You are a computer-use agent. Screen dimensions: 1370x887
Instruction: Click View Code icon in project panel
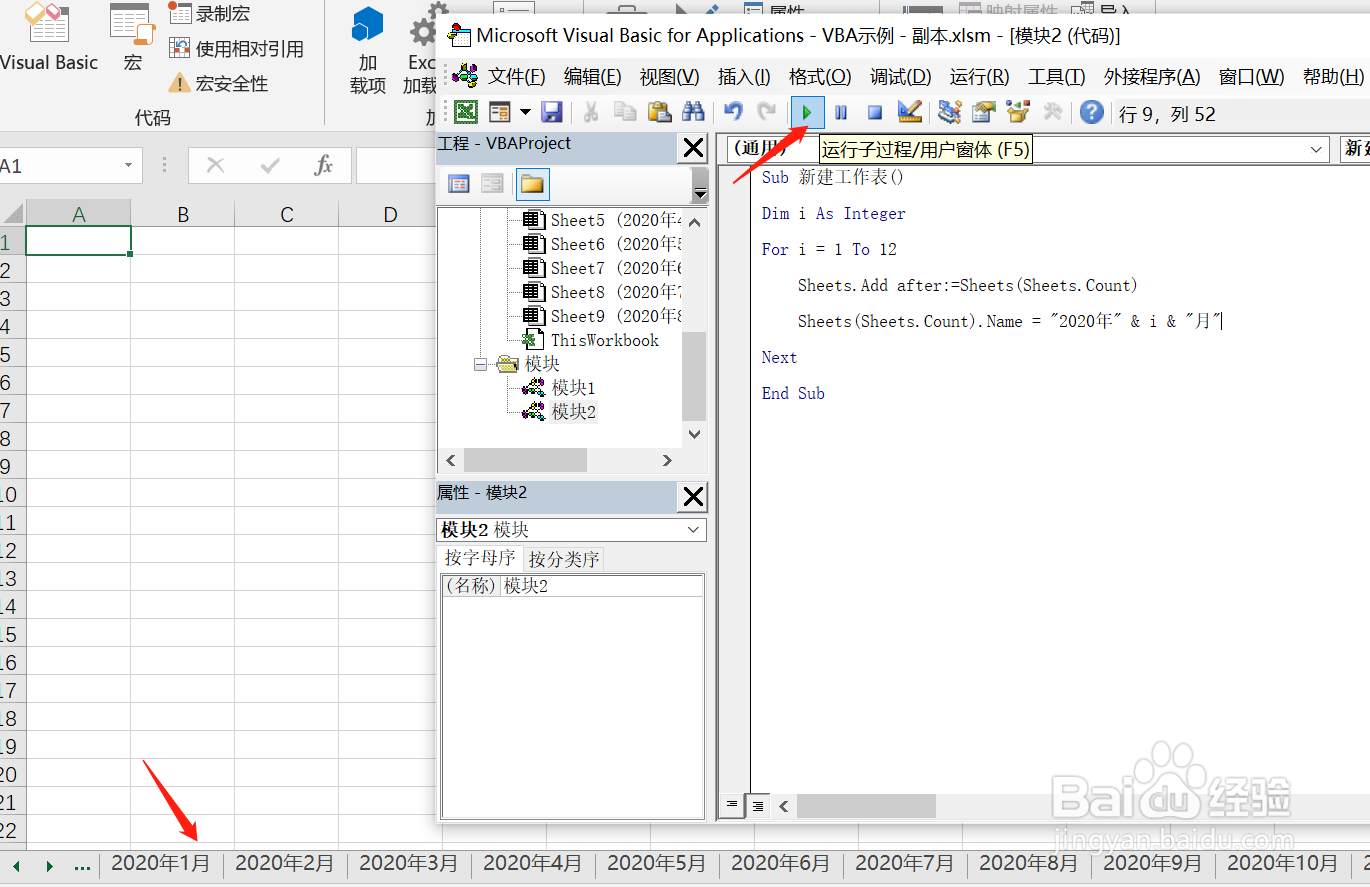tap(459, 184)
